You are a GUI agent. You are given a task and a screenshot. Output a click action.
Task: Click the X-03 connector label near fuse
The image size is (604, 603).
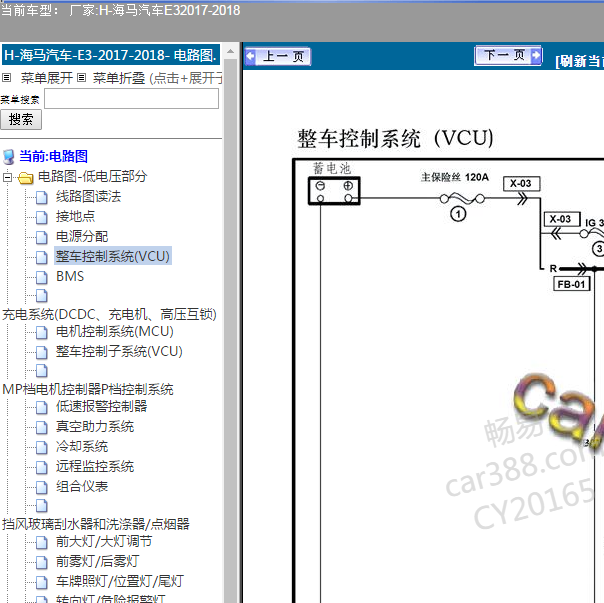(x=521, y=183)
